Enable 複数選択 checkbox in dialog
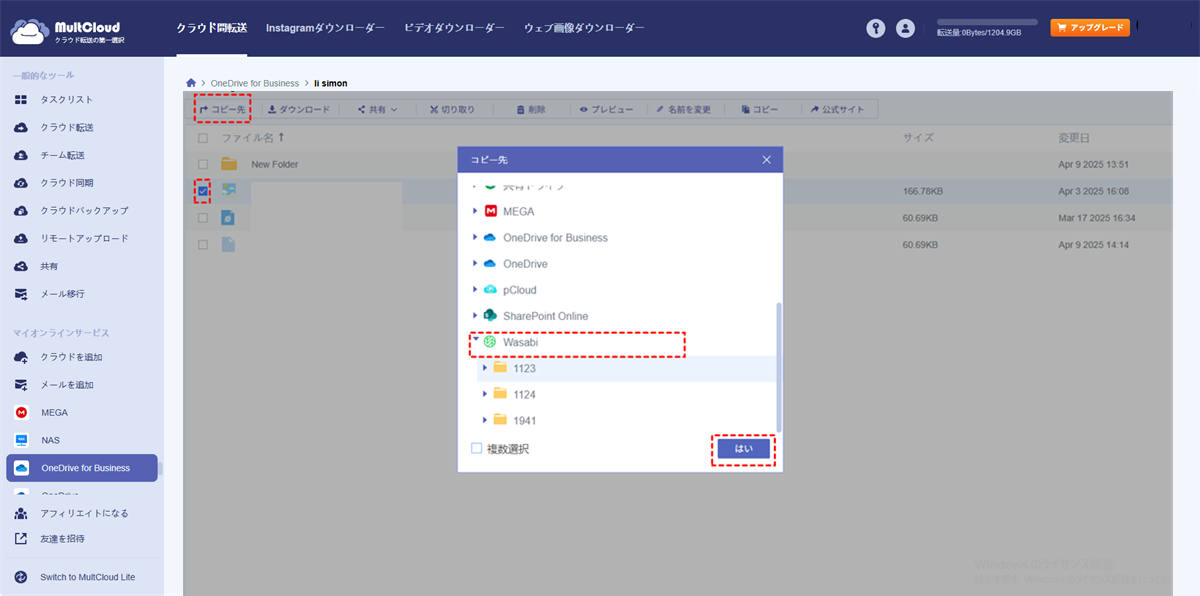 [477, 449]
